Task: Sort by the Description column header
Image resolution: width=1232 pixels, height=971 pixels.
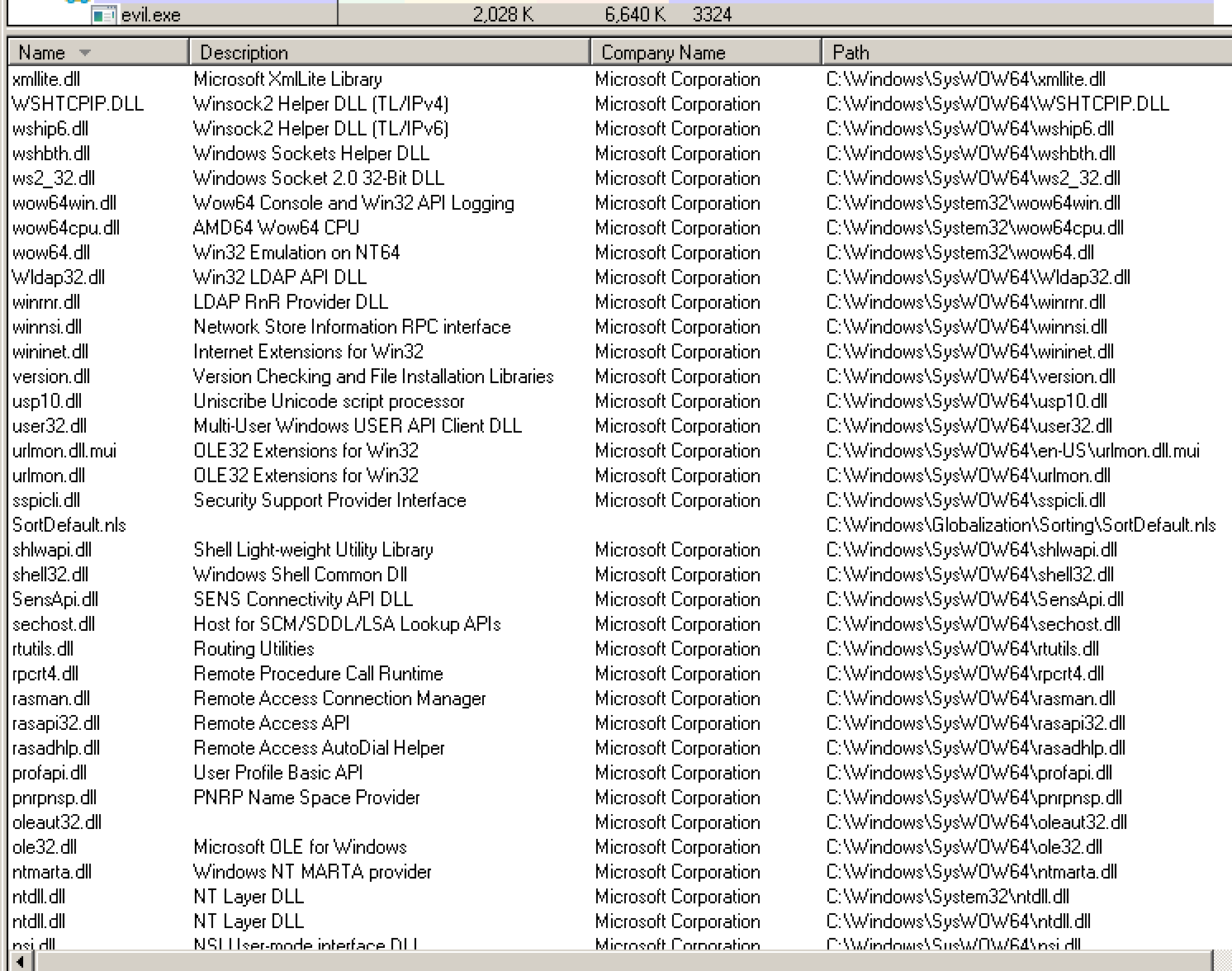Action: click(x=389, y=52)
